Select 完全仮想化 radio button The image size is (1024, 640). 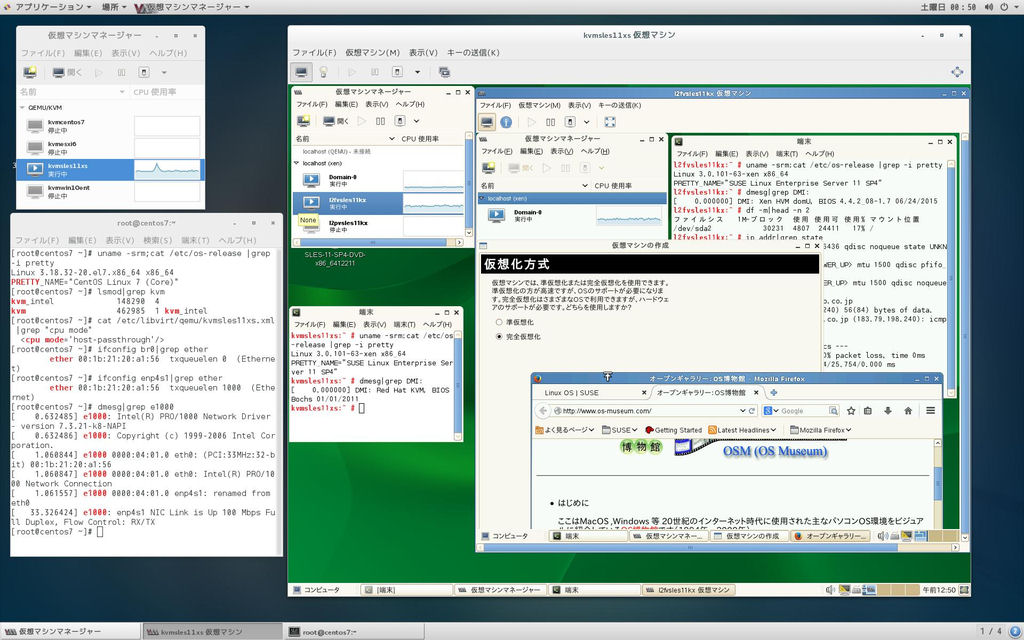pos(499,337)
